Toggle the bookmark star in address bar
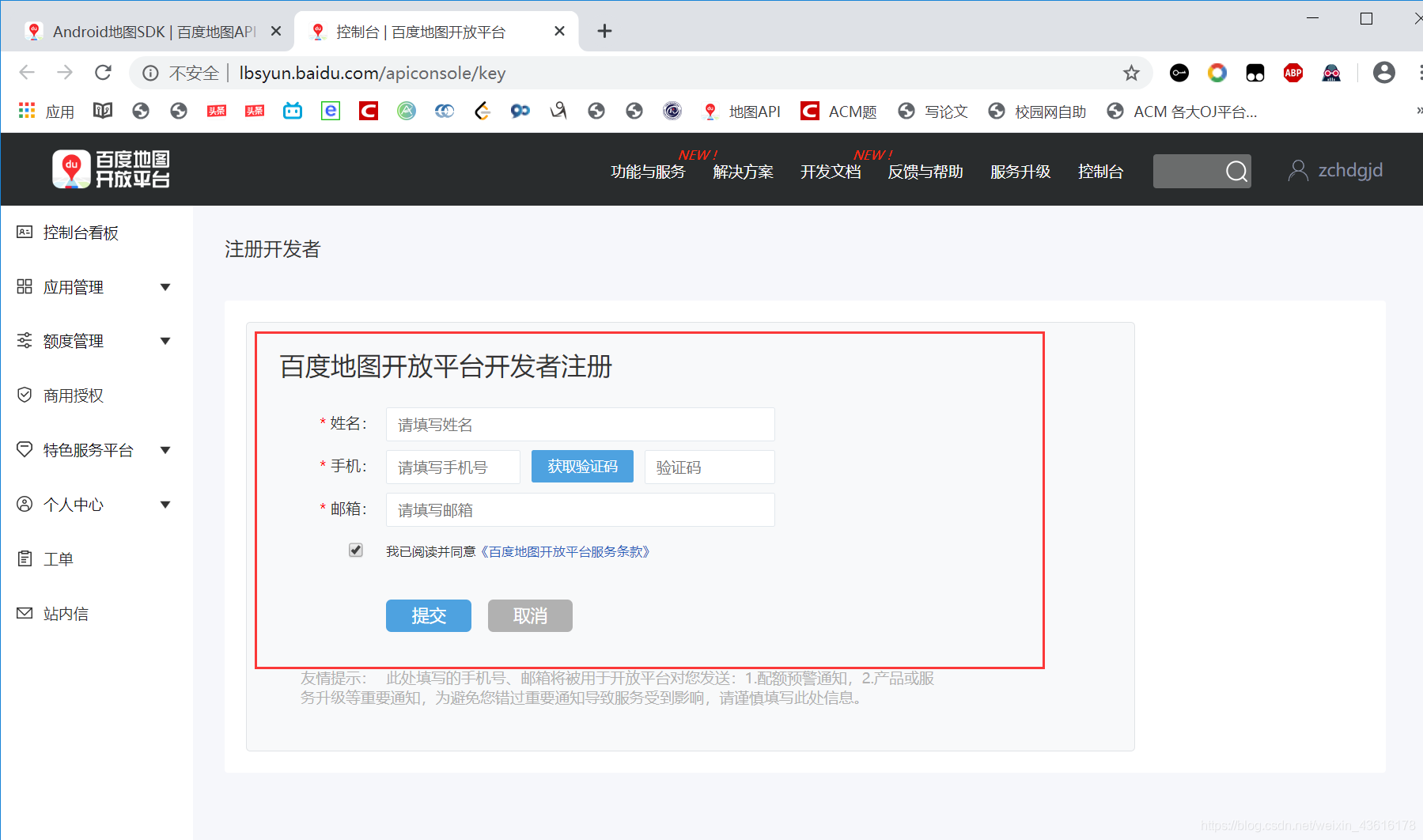 pos(1131,73)
